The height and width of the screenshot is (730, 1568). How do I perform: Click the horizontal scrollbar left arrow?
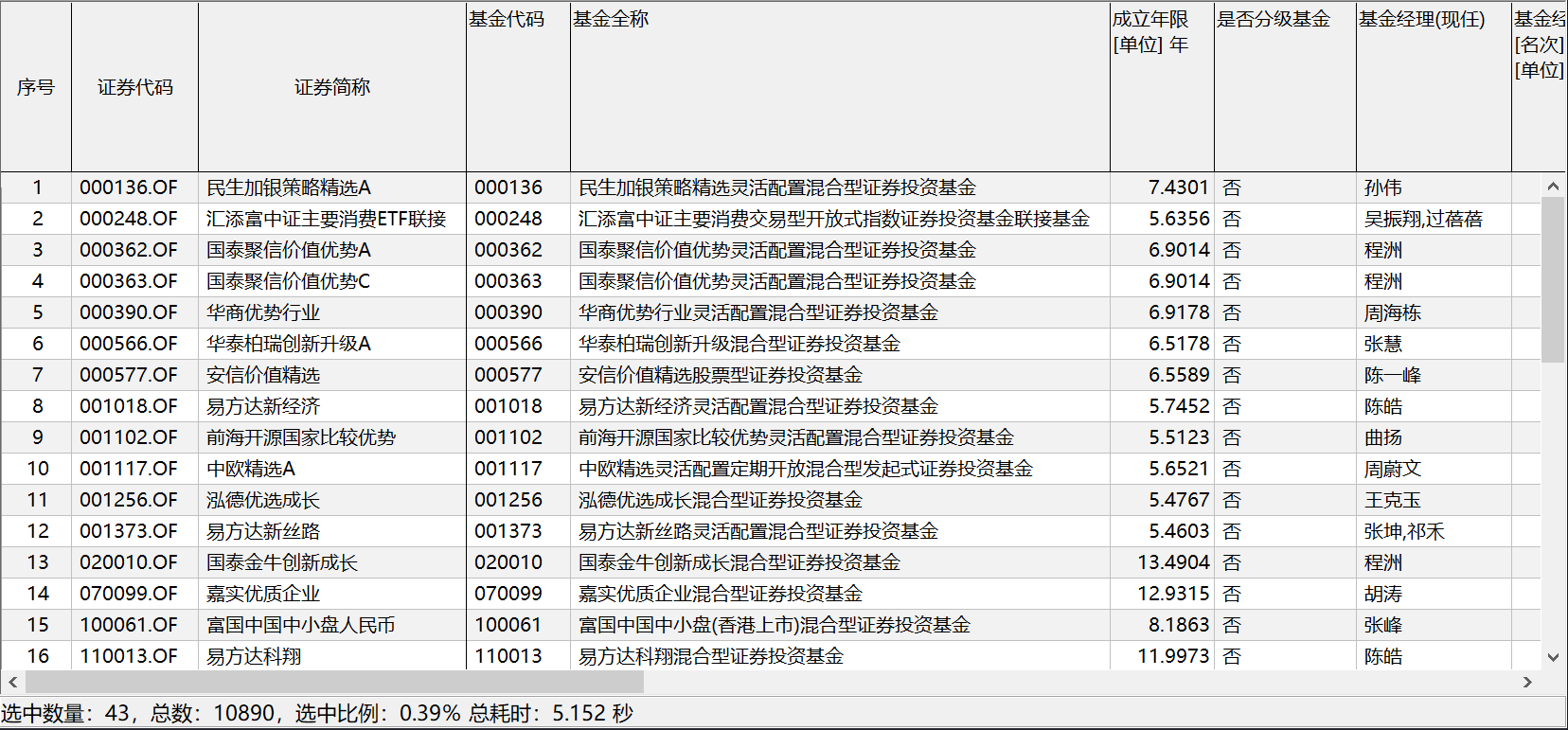pyautogui.click(x=12, y=682)
